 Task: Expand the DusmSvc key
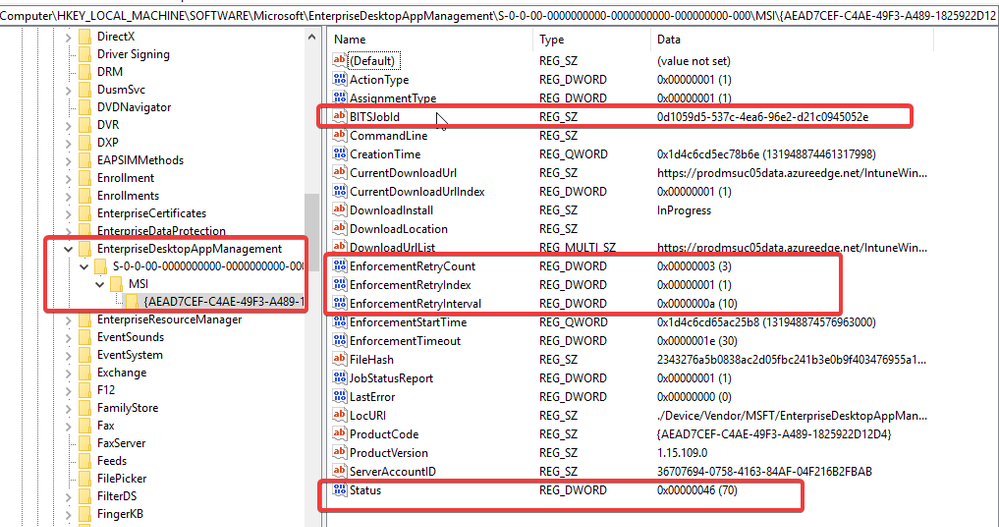click(x=68, y=90)
